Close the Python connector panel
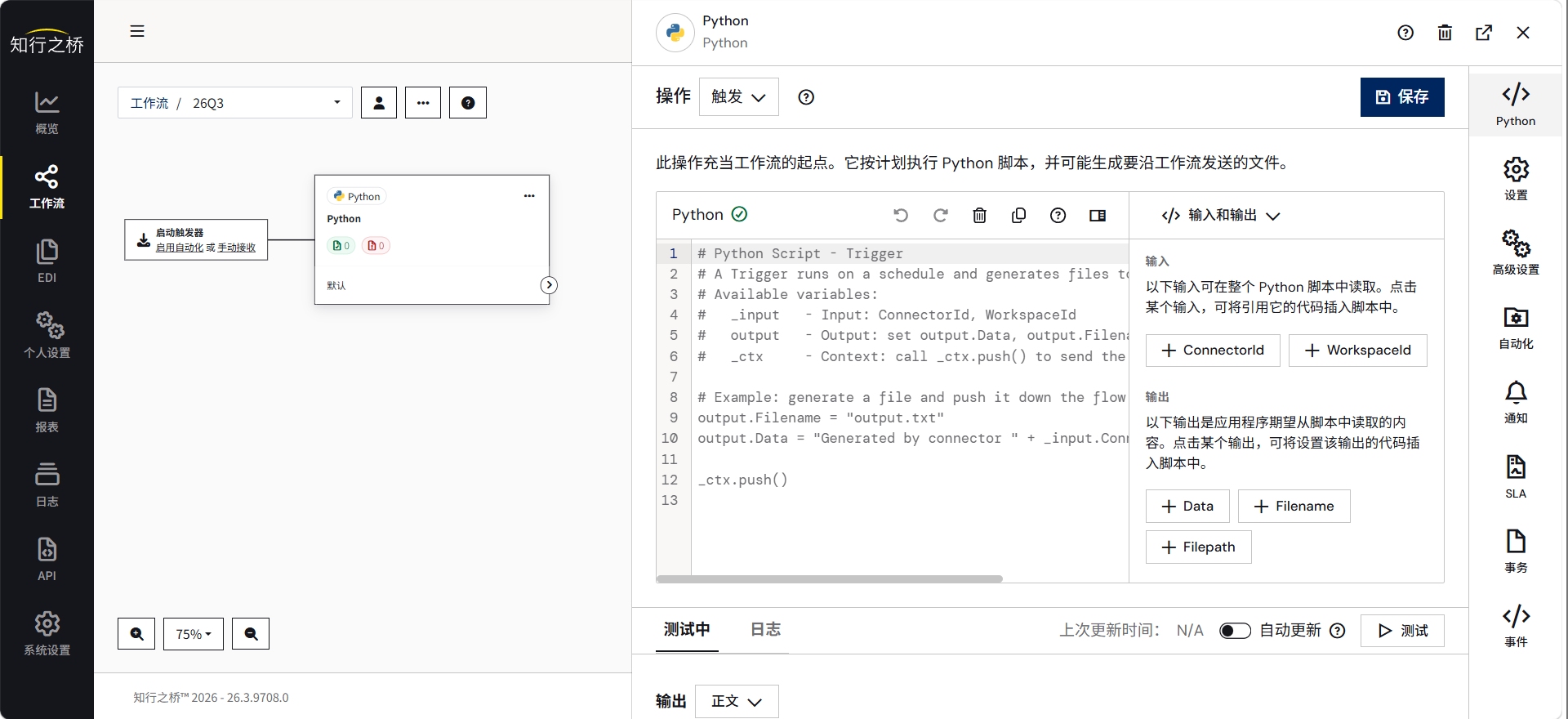 [x=1523, y=33]
